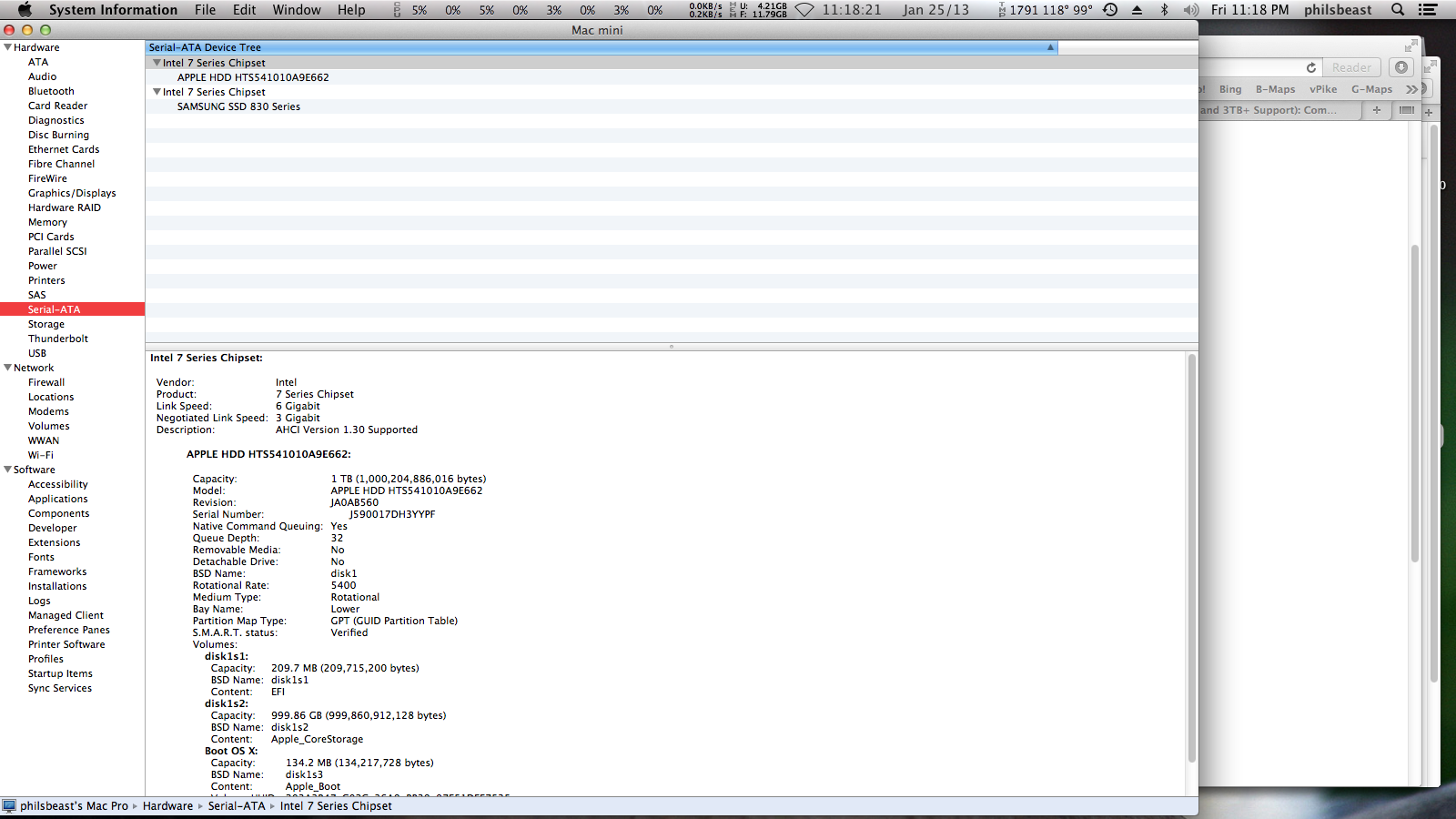The width and height of the screenshot is (1456, 819).
Task: Sort by Serial-ATA Device Tree header arrow
Action: [x=1050, y=47]
